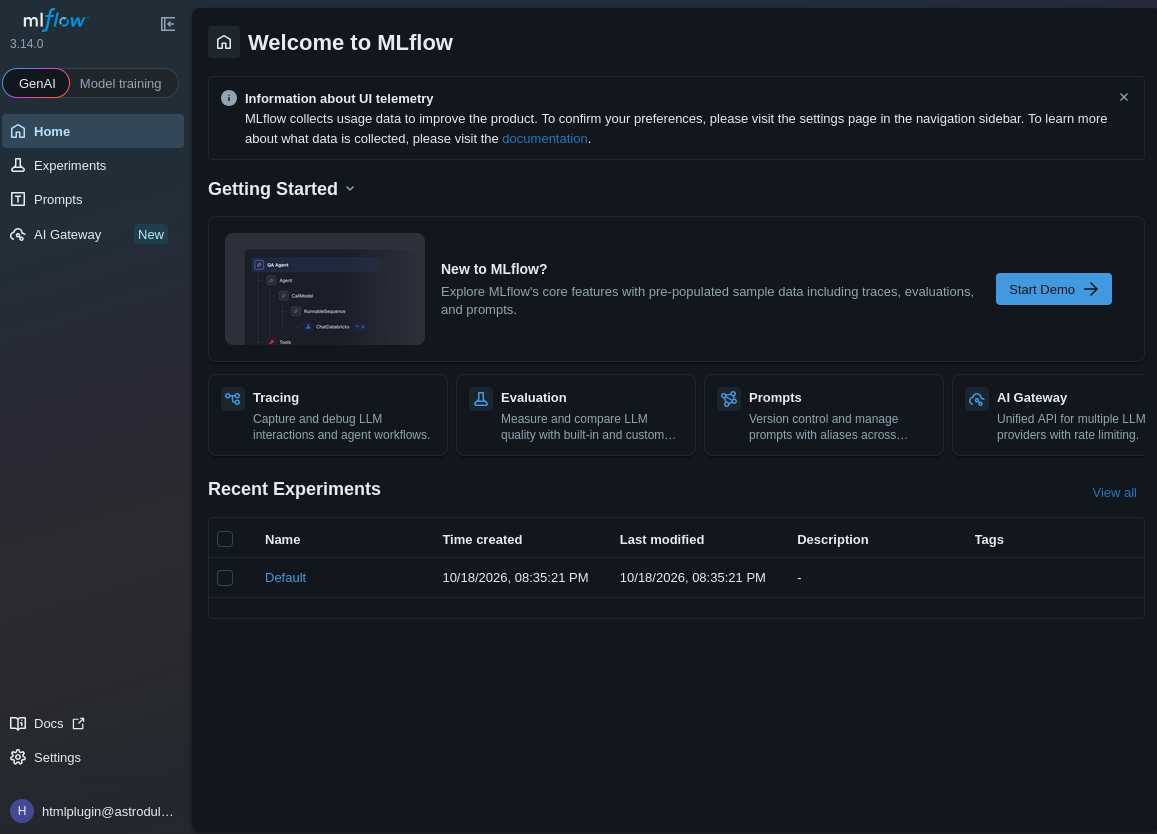
Task: Click the Welcome to MLflow title
Action: pyautogui.click(x=350, y=43)
